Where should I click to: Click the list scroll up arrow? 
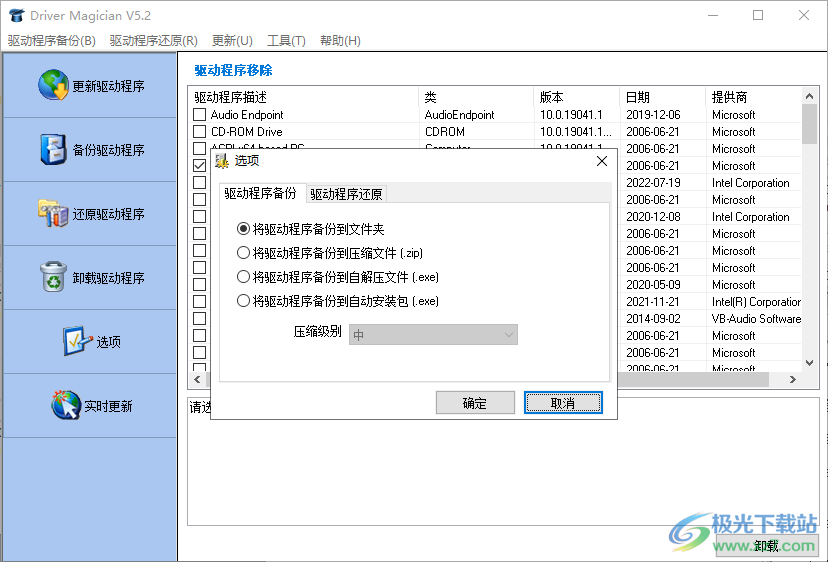[809, 96]
